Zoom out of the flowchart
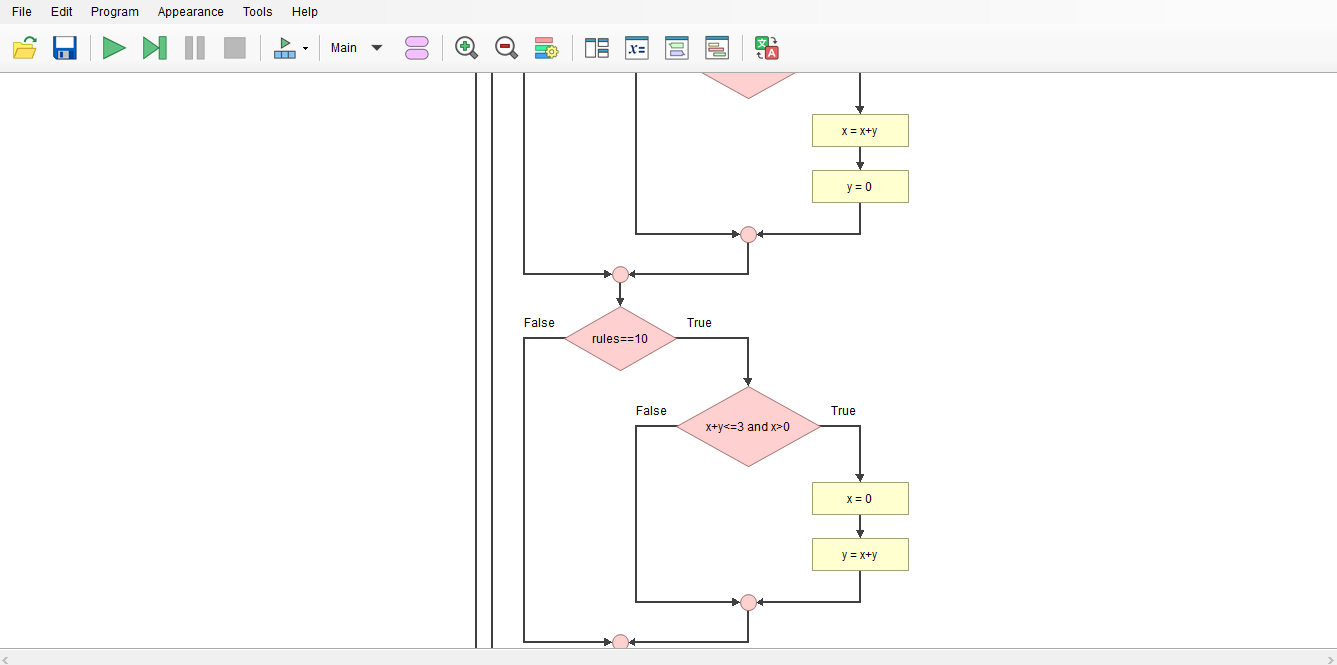This screenshot has height=665, width=1337. (506, 48)
